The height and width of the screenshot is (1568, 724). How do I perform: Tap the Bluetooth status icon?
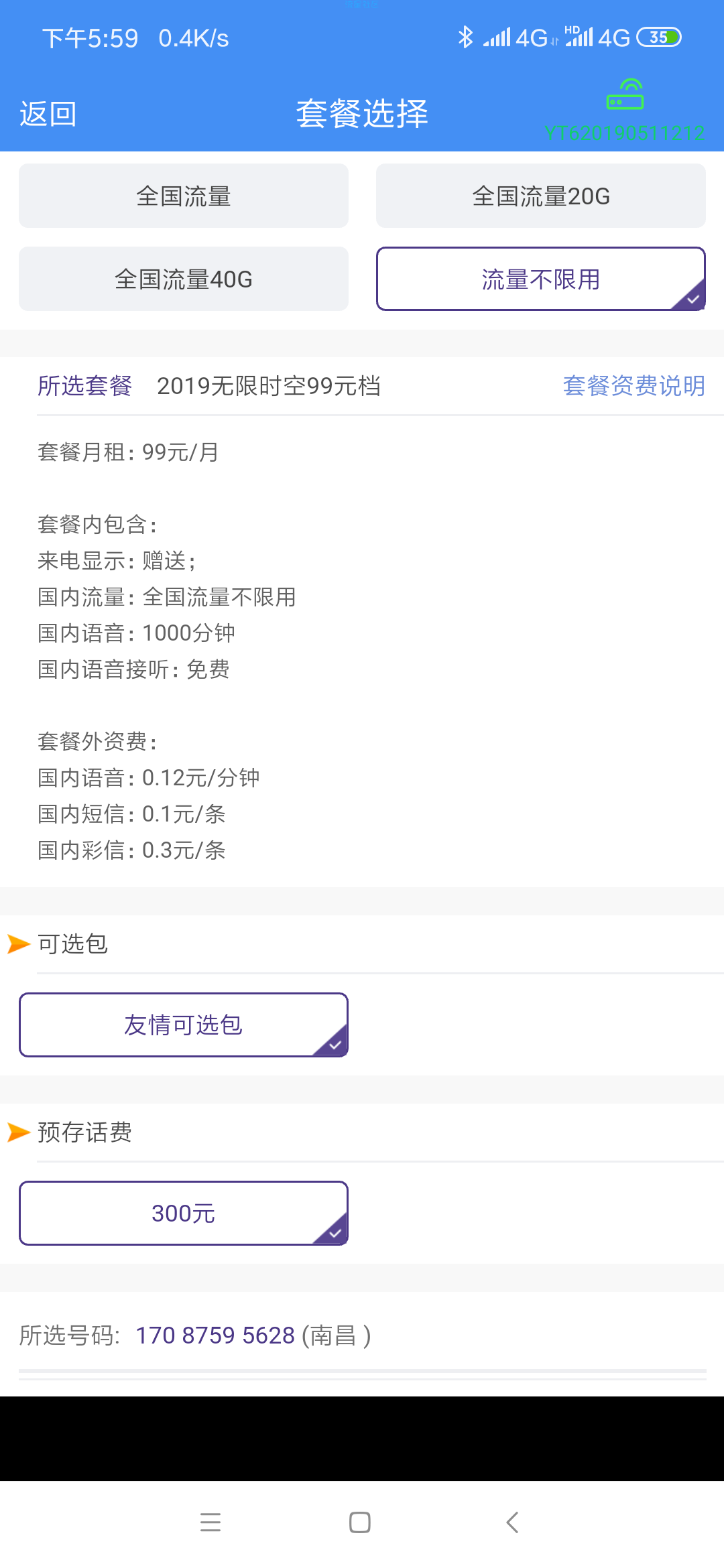(x=465, y=38)
